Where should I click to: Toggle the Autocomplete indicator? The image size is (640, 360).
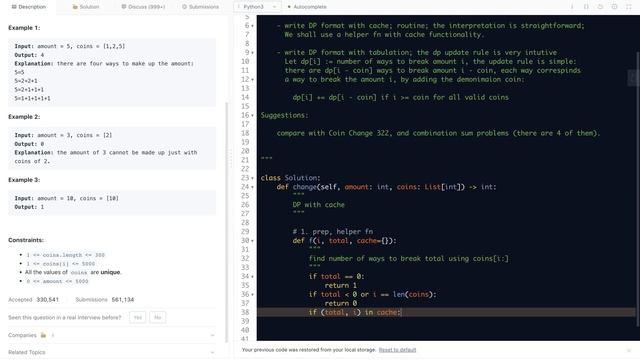click(307, 7)
